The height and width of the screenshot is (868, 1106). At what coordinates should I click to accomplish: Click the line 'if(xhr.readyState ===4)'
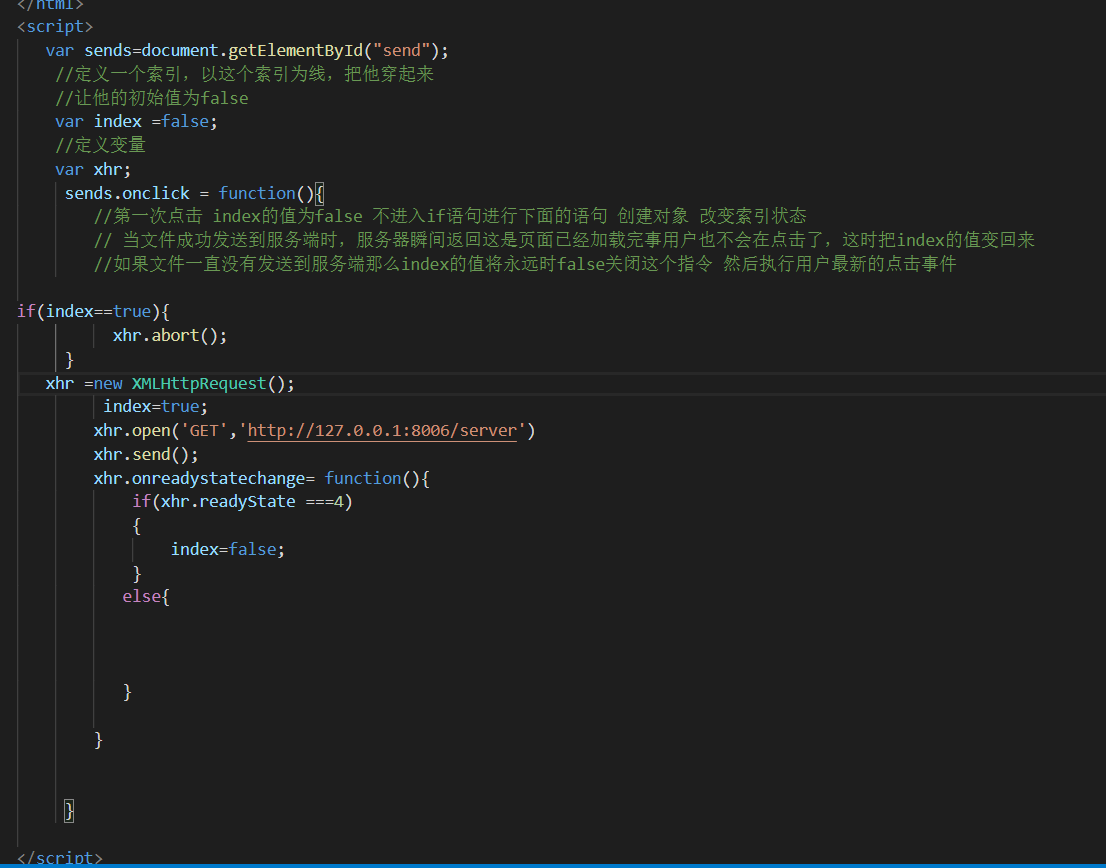coord(242,502)
